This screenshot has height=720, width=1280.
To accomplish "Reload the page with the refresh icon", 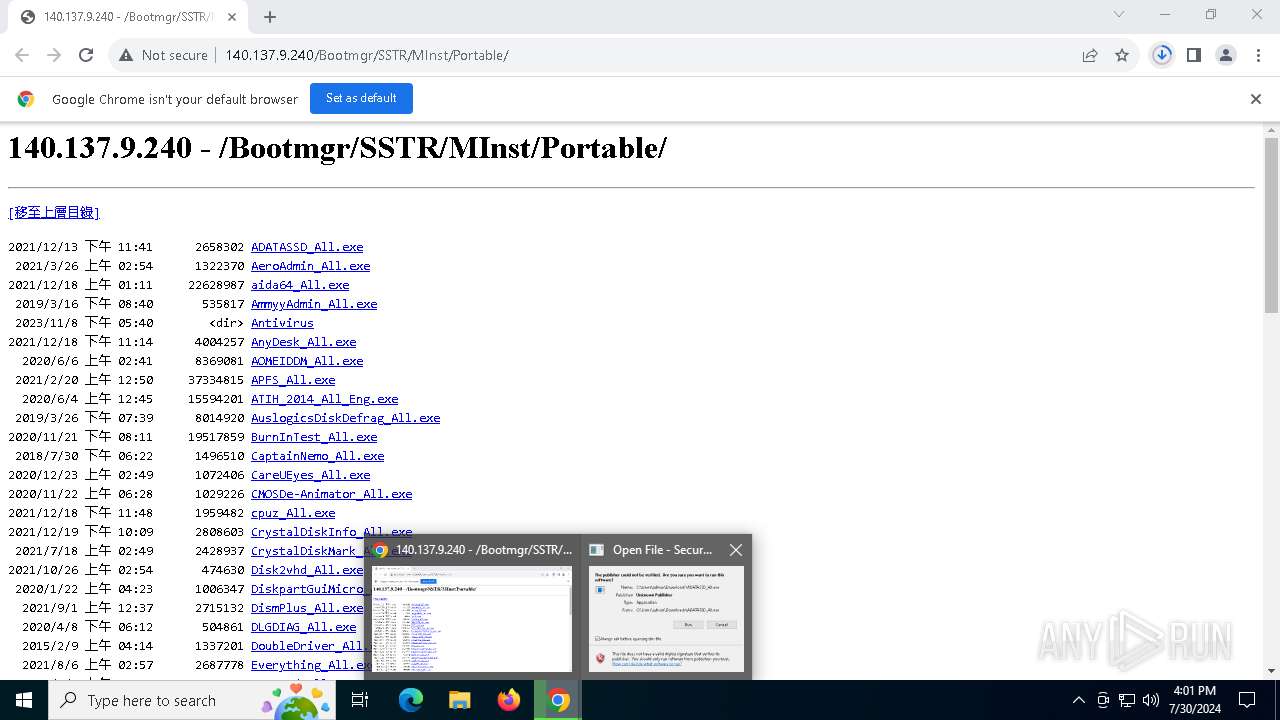I will coord(86,55).
